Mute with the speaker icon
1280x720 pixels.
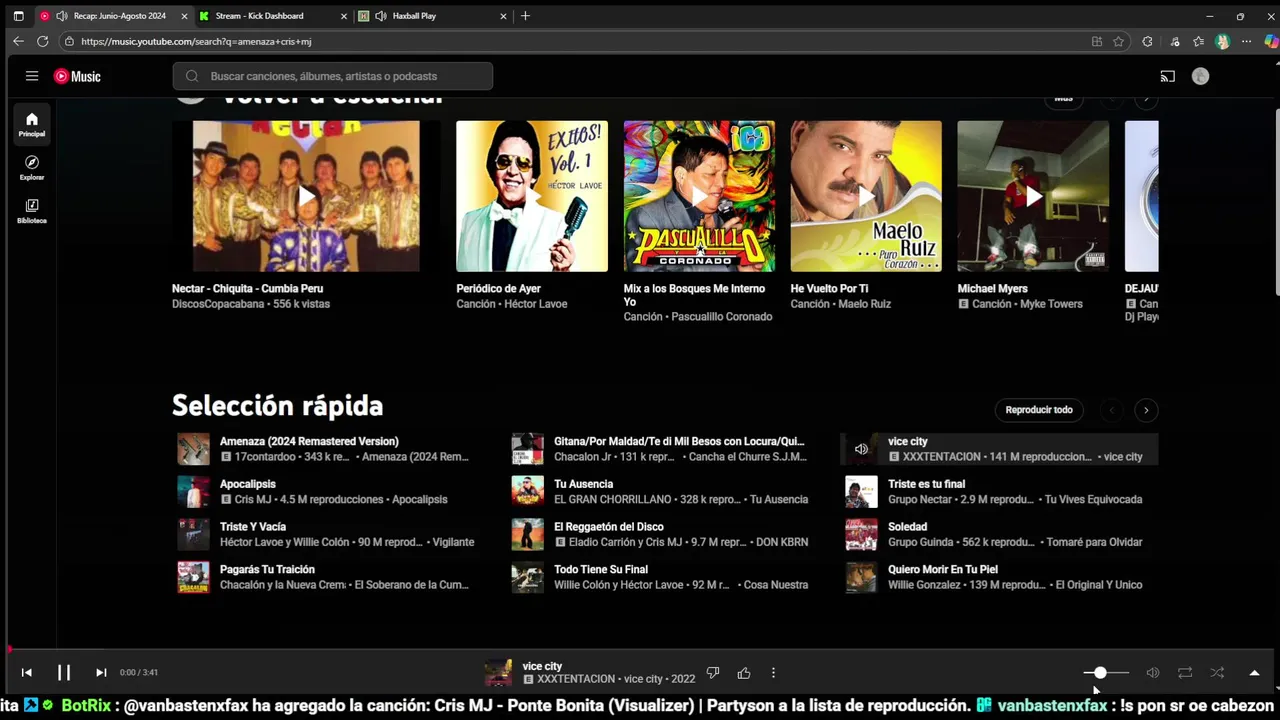[x=1153, y=673]
